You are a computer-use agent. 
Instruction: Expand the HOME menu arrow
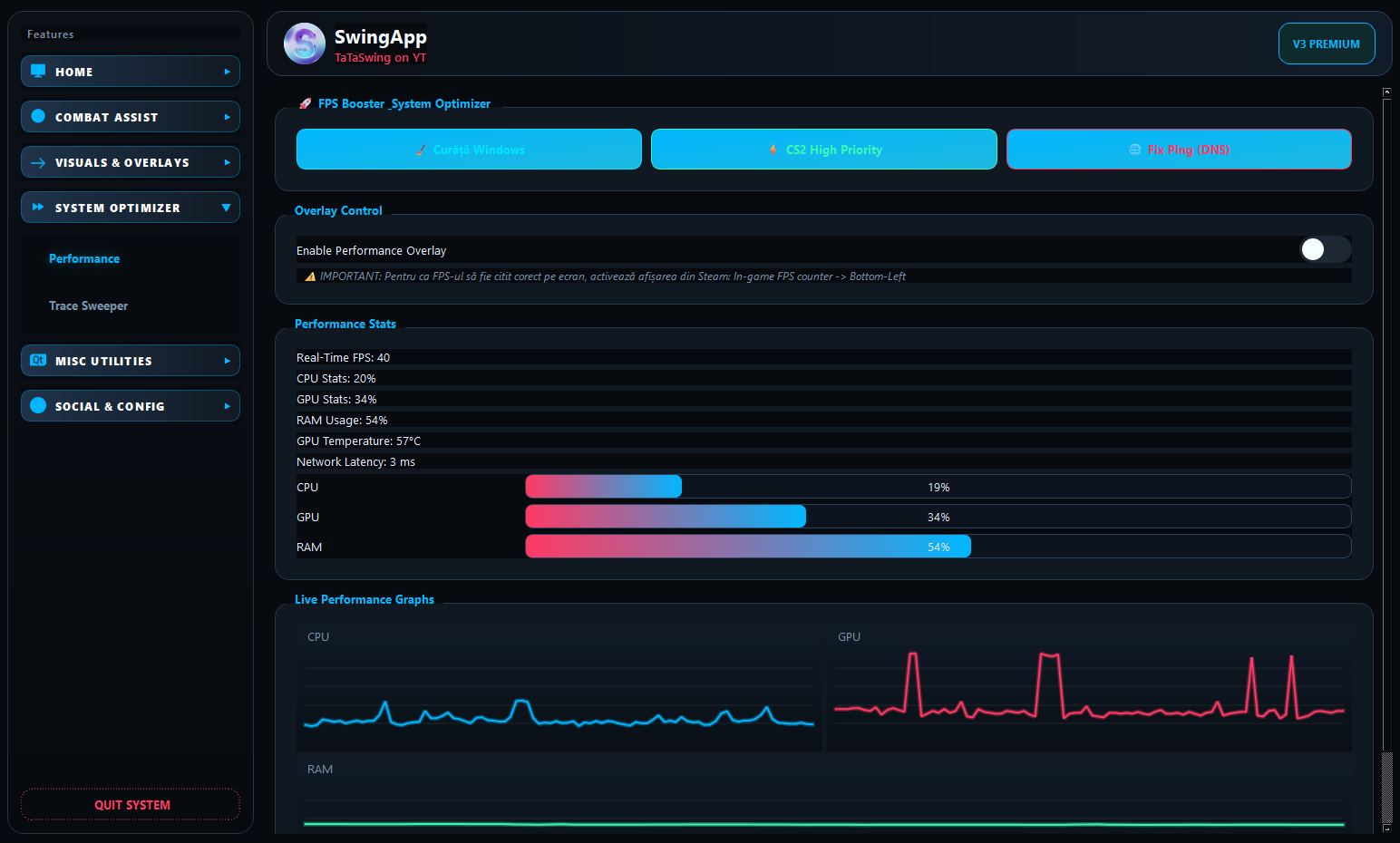(227, 72)
